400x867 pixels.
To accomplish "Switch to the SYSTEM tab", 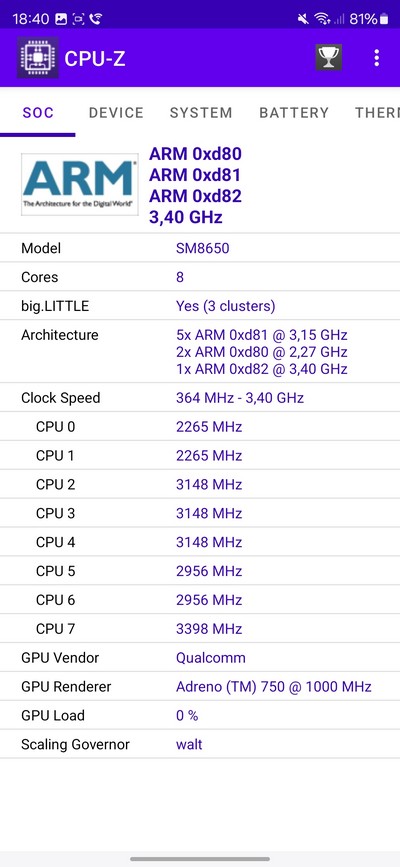I will (x=201, y=113).
